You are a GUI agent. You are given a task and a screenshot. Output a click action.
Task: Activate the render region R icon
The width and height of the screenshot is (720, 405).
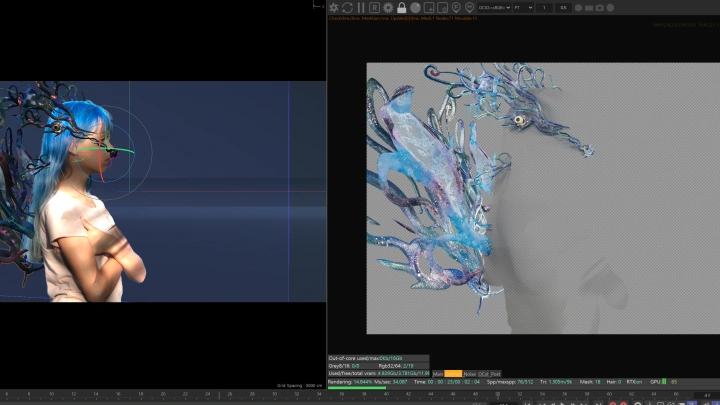(x=374, y=7)
